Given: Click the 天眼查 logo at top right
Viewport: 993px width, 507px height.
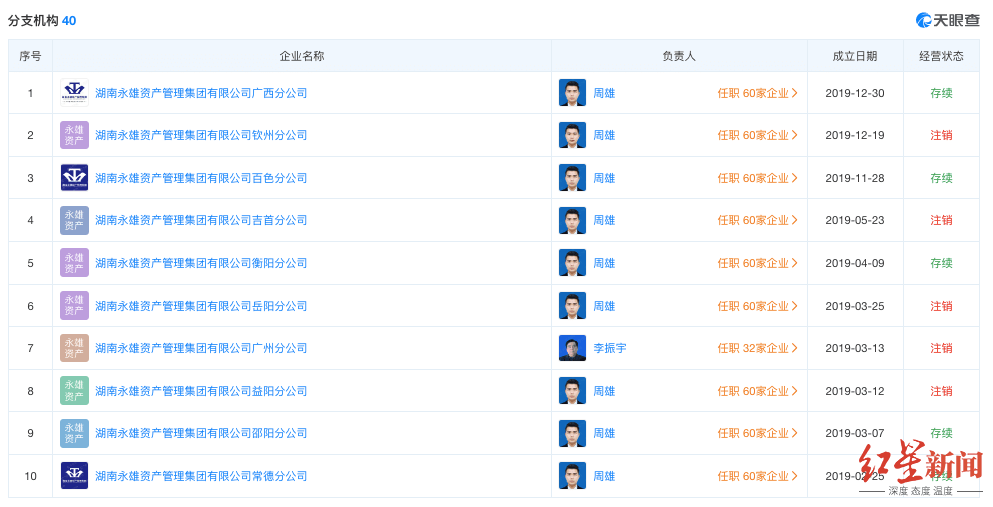Looking at the screenshot, I should (947, 20).
